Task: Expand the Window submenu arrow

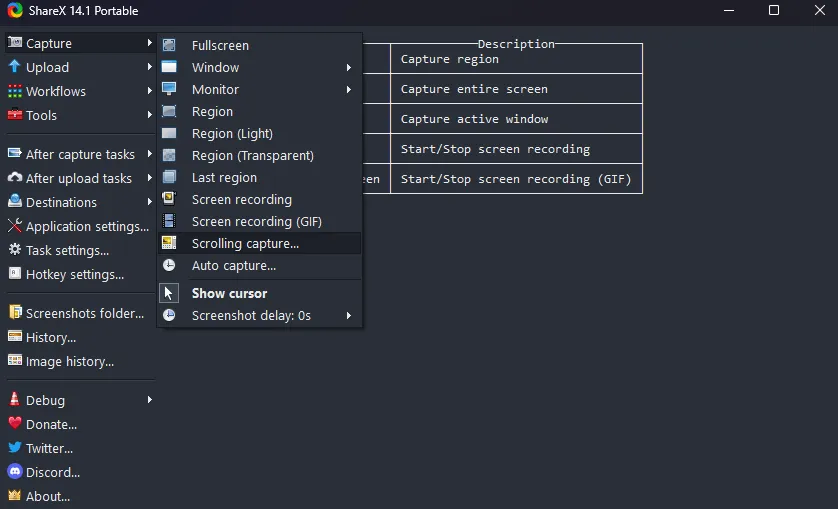Action: pos(349,67)
